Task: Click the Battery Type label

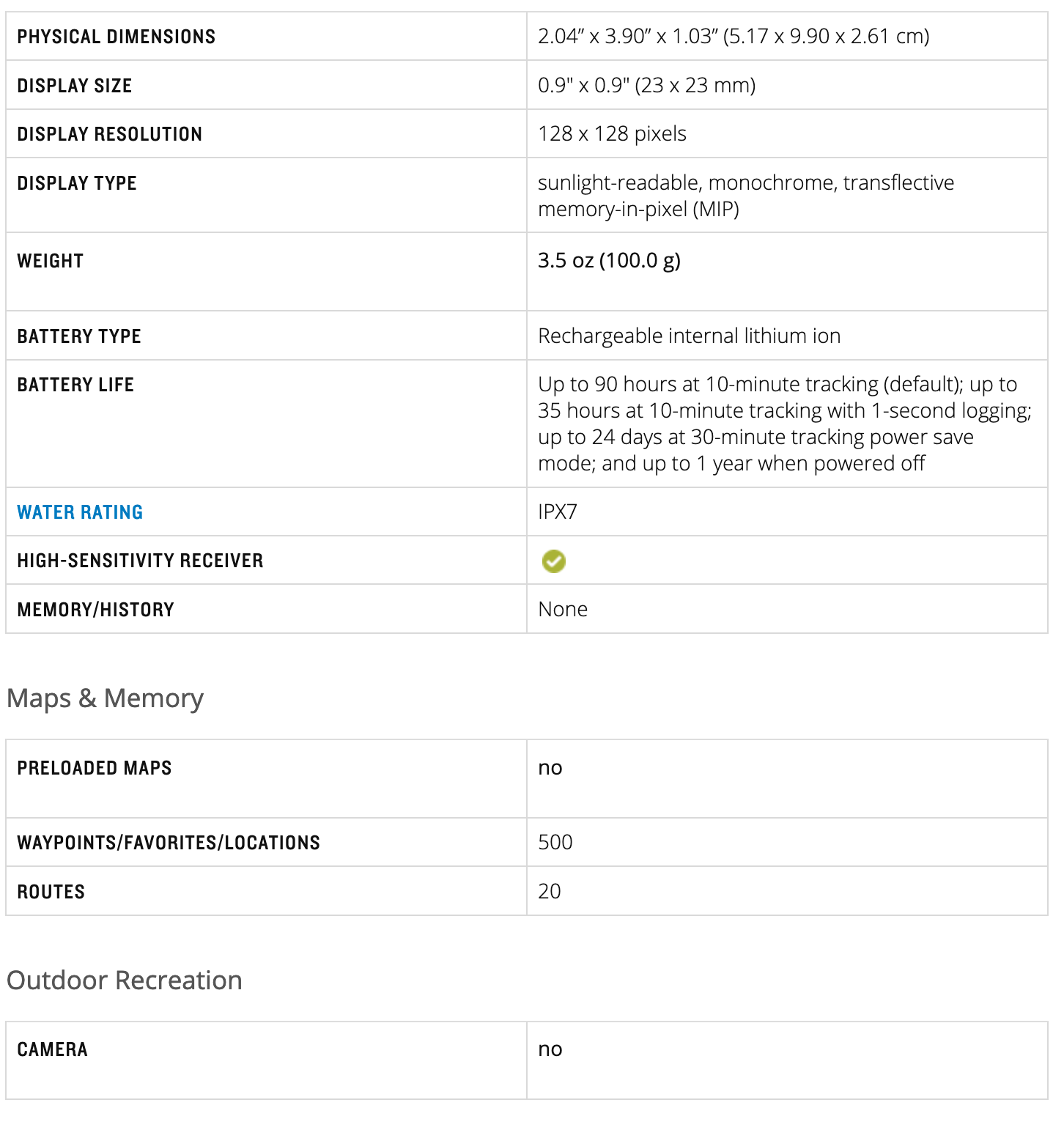Action: 79,336
